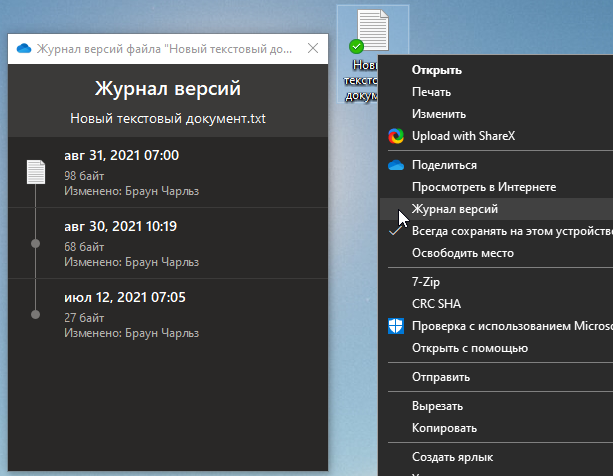Open Журнал версий from the context menu
The height and width of the screenshot is (476, 613).
pos(496,209)
